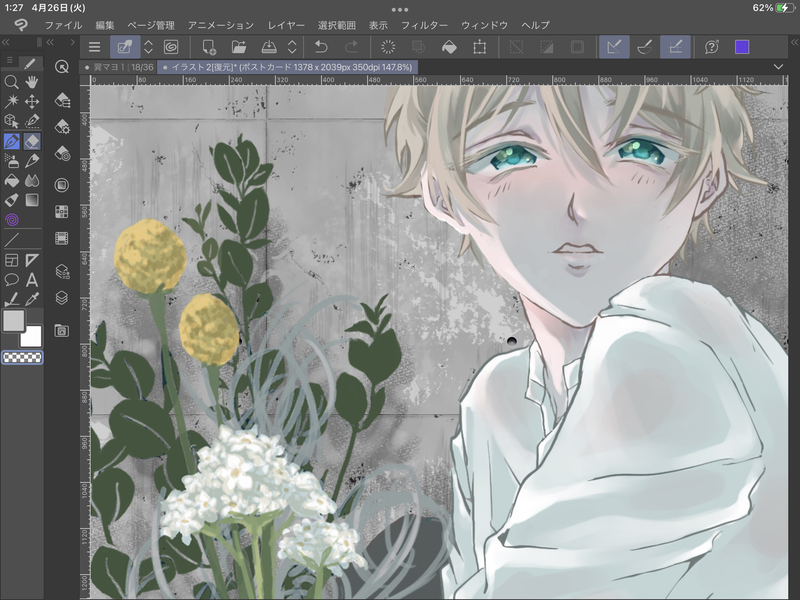The height and width of the screenshot is (600, 800).
Task: Open the Quick Access palette
Action: tap(62, 67)
